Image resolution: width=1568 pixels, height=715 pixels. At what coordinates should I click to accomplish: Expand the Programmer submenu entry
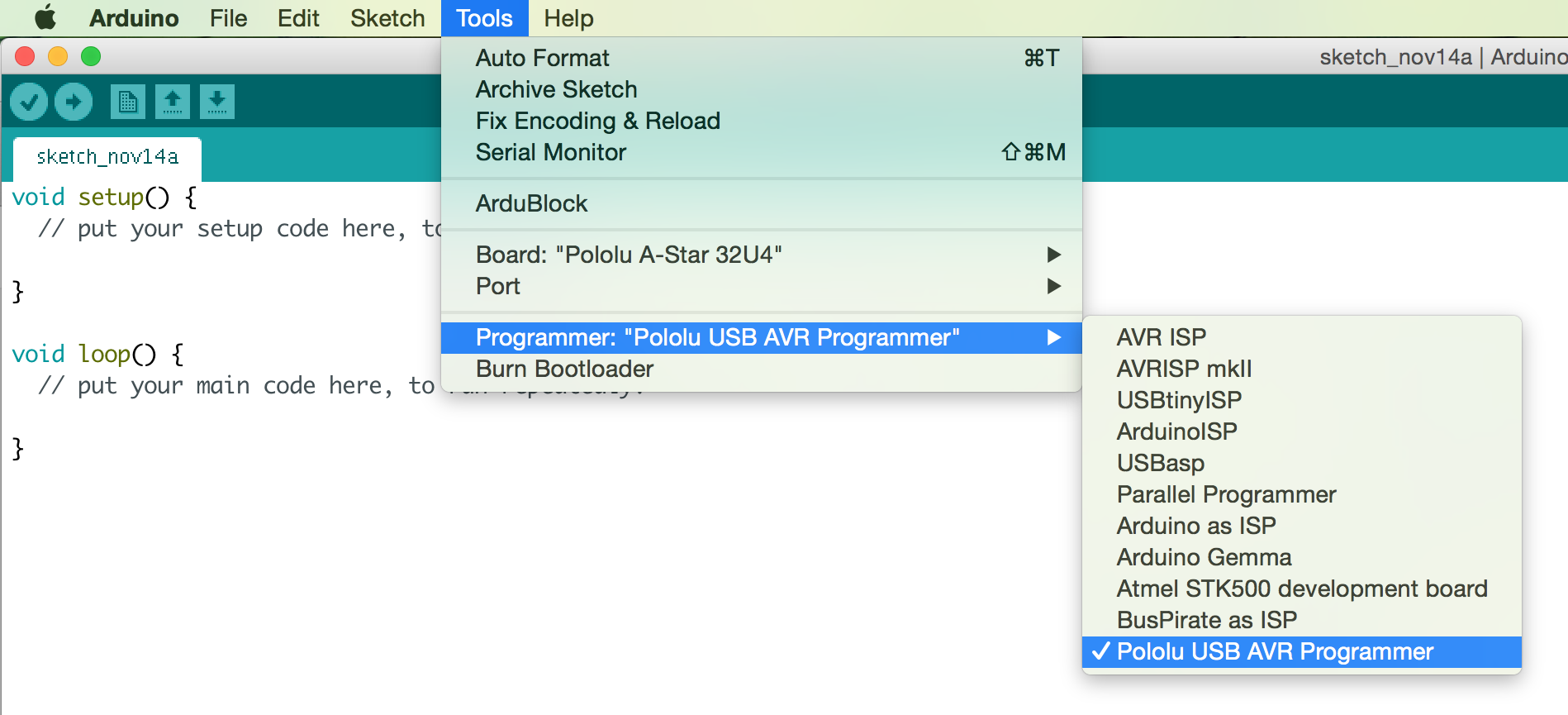click(x=762, y=337)
